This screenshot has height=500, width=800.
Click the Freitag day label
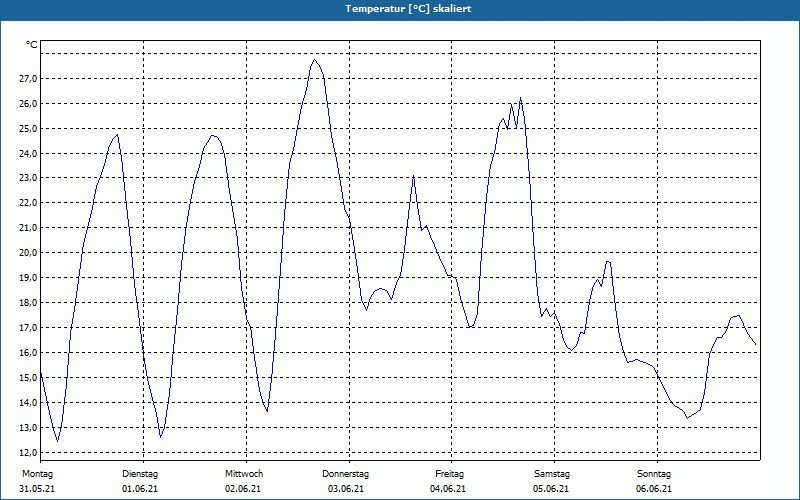(x=449, y=474)
